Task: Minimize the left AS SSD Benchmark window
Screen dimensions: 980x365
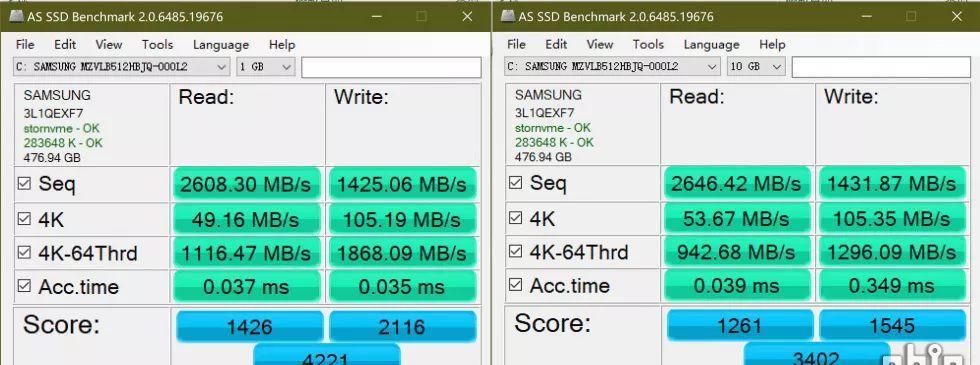Action: [x=376, y=17]
